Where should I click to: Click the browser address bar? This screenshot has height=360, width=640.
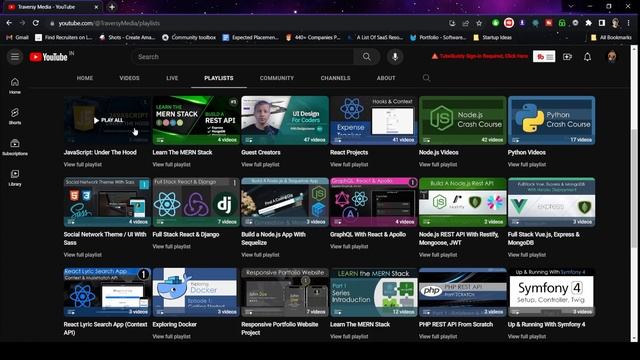(245, 23)
